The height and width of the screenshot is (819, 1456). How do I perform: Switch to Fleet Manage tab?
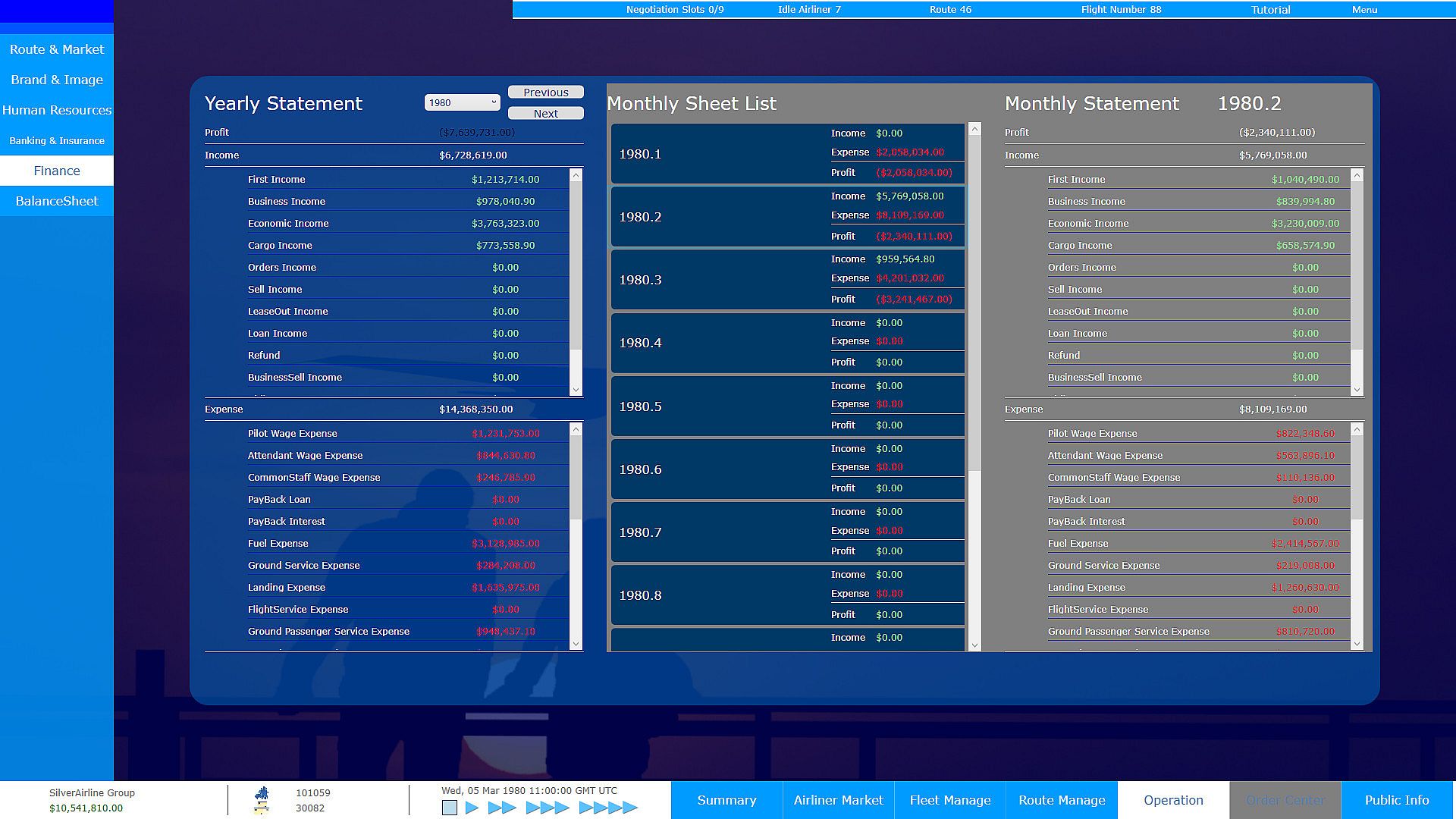pyautogui.click(x=949, y=800)
